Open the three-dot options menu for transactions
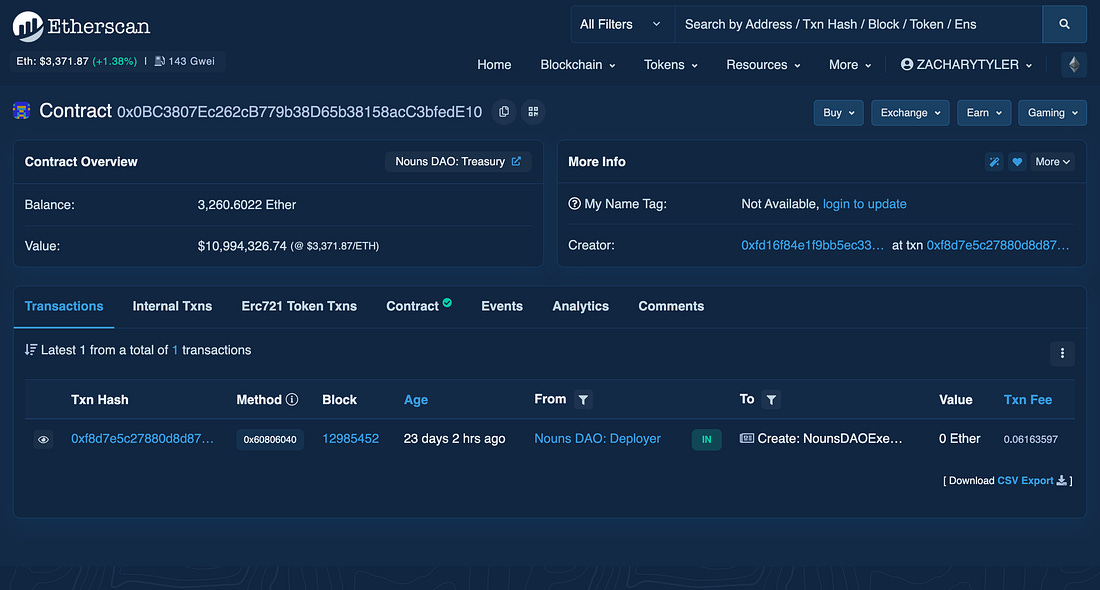 tap(1062, 352)
